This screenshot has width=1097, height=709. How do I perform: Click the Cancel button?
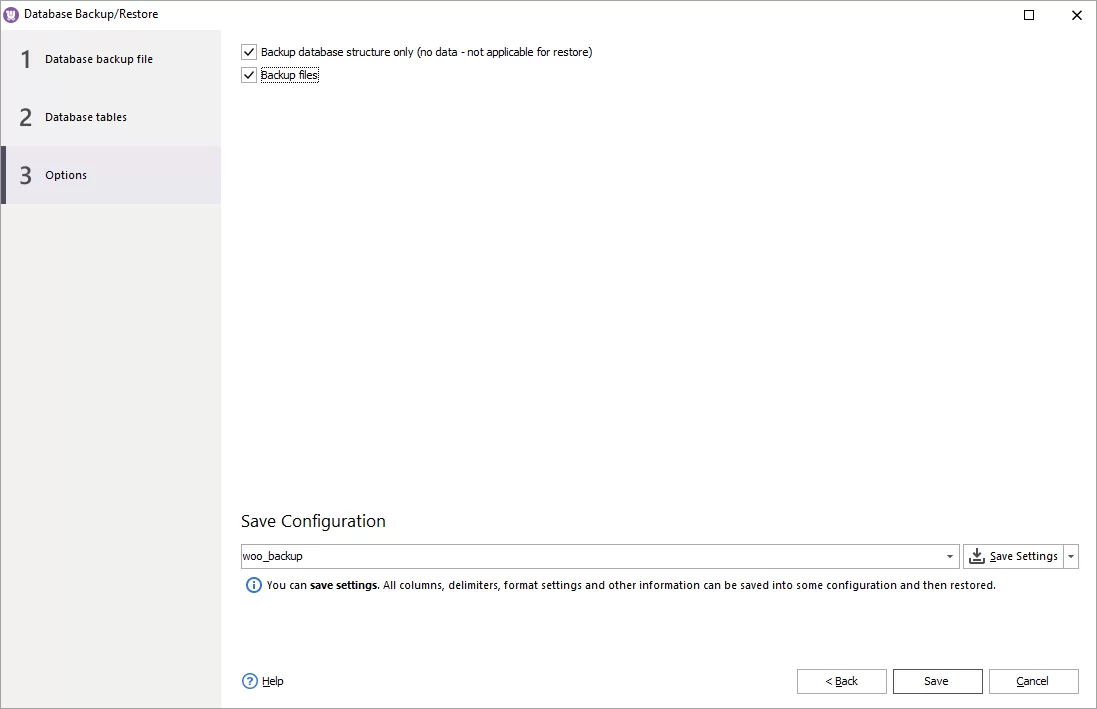(x=1033, y=681)
